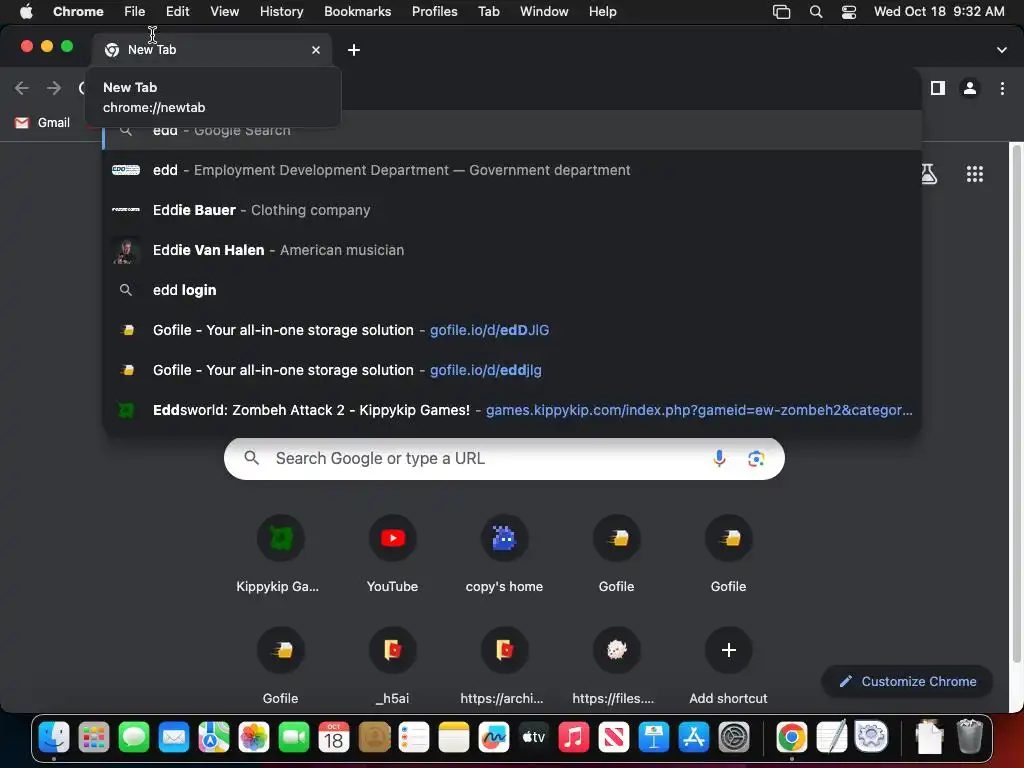This screenshot has width=1024, height=768.
Task: Open the Chrome side panel
Action: click(x=938, y=88)
